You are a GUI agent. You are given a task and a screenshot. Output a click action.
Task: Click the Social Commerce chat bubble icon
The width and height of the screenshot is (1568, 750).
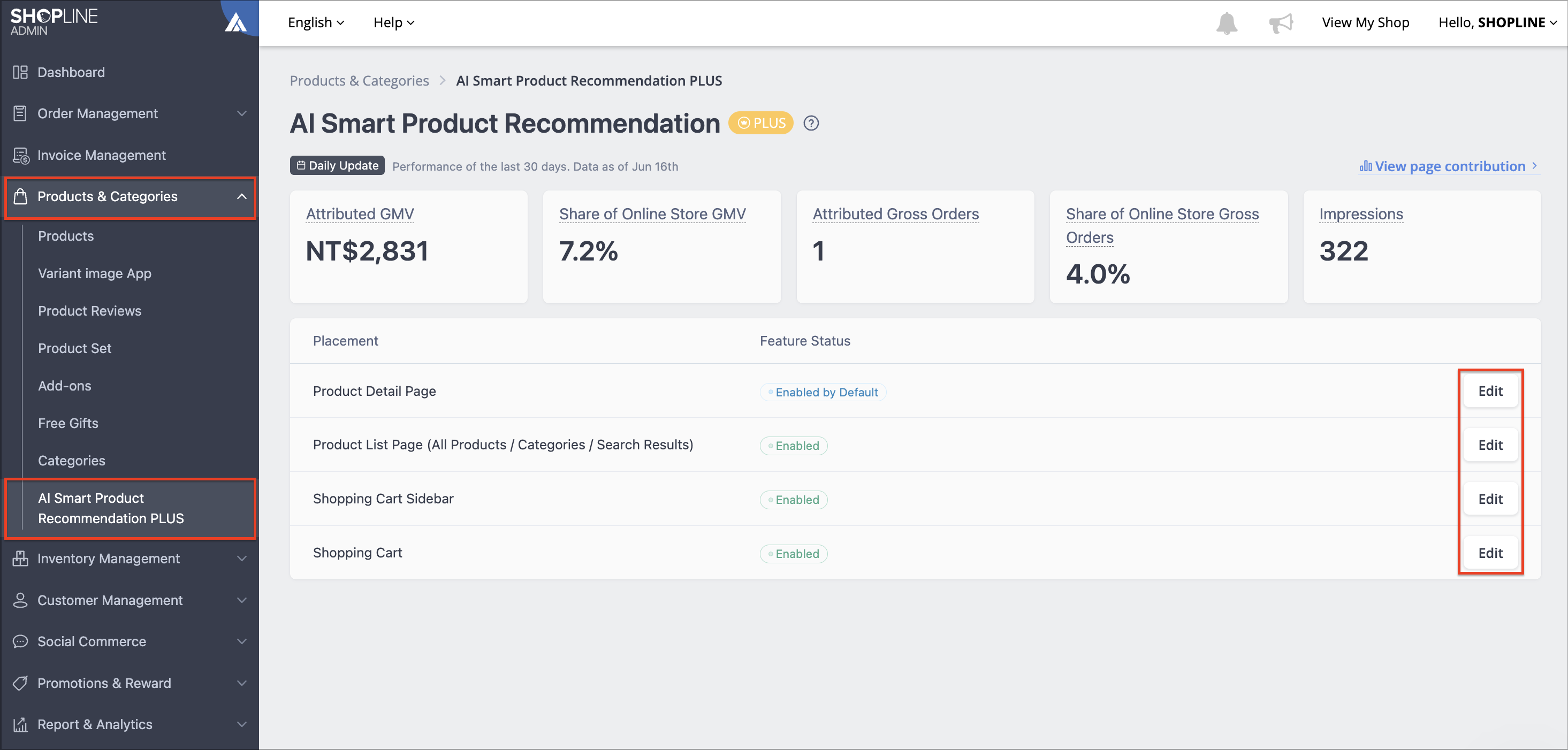coord(20,641)
